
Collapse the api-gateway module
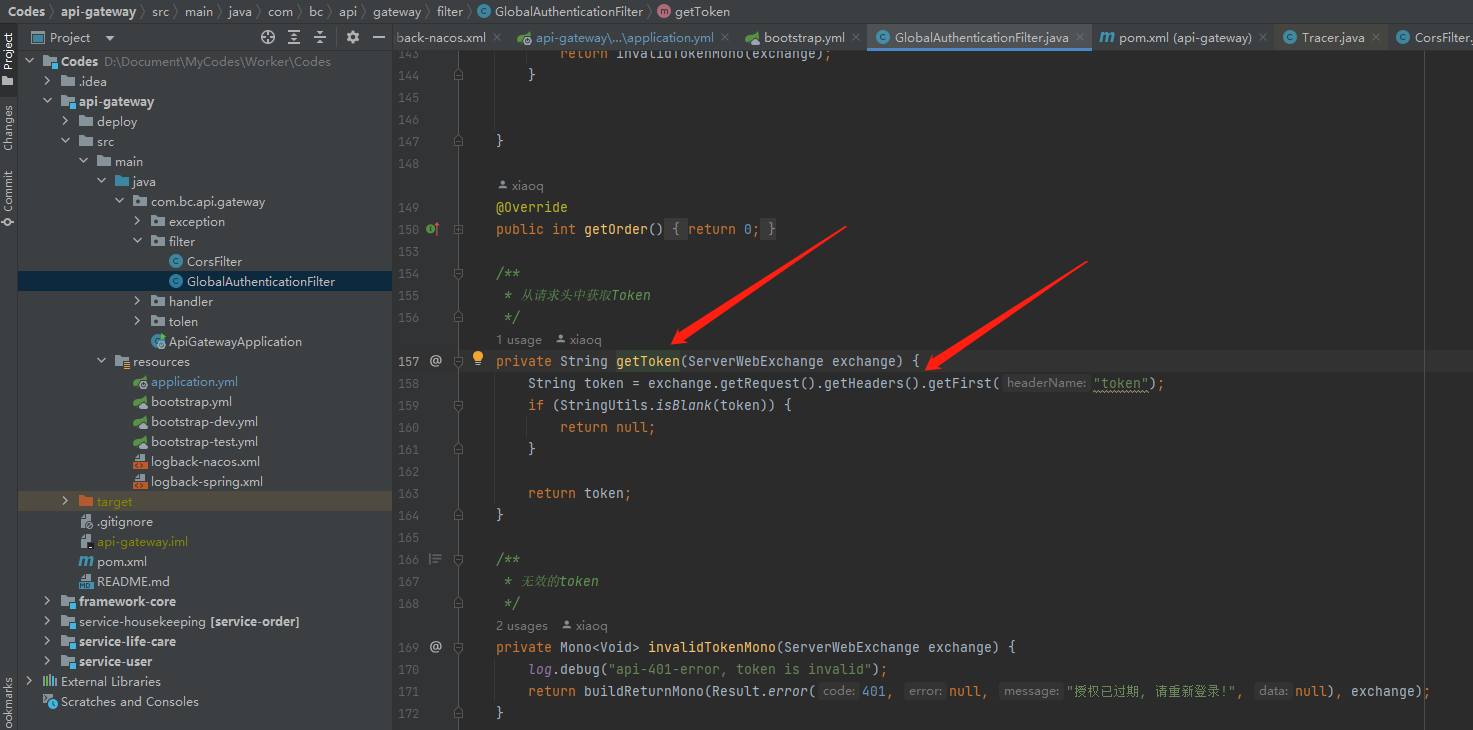(x=47, y=101)
